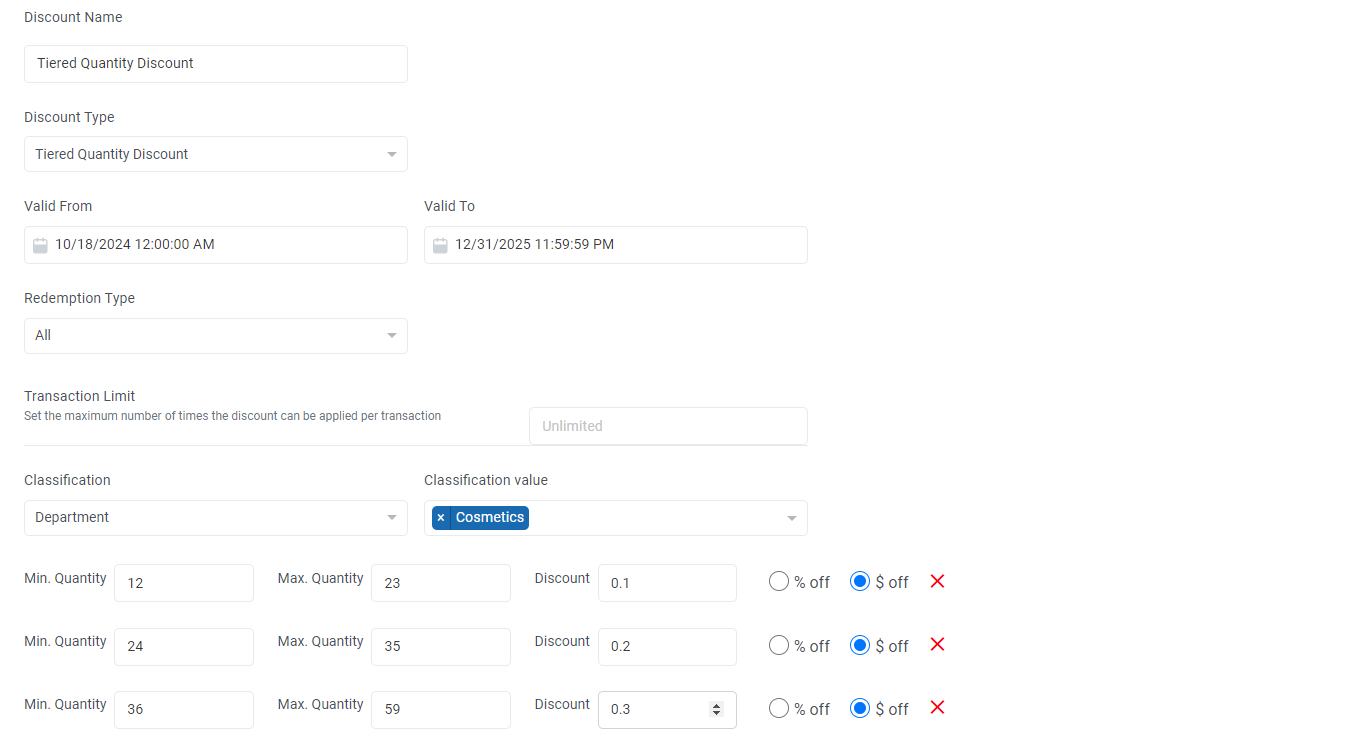
Task: Click the Valid To calendar icon
Action: pyautogui.click(x=440, y=245)
